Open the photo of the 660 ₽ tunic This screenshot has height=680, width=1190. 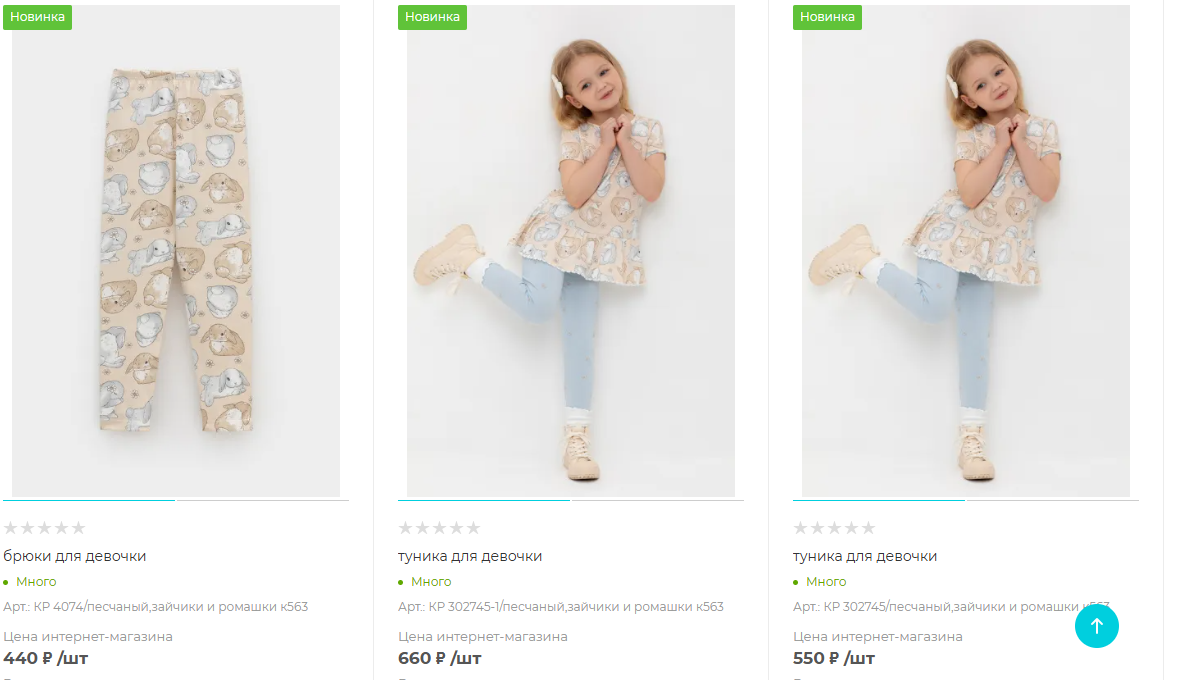(x=570, y=250)
